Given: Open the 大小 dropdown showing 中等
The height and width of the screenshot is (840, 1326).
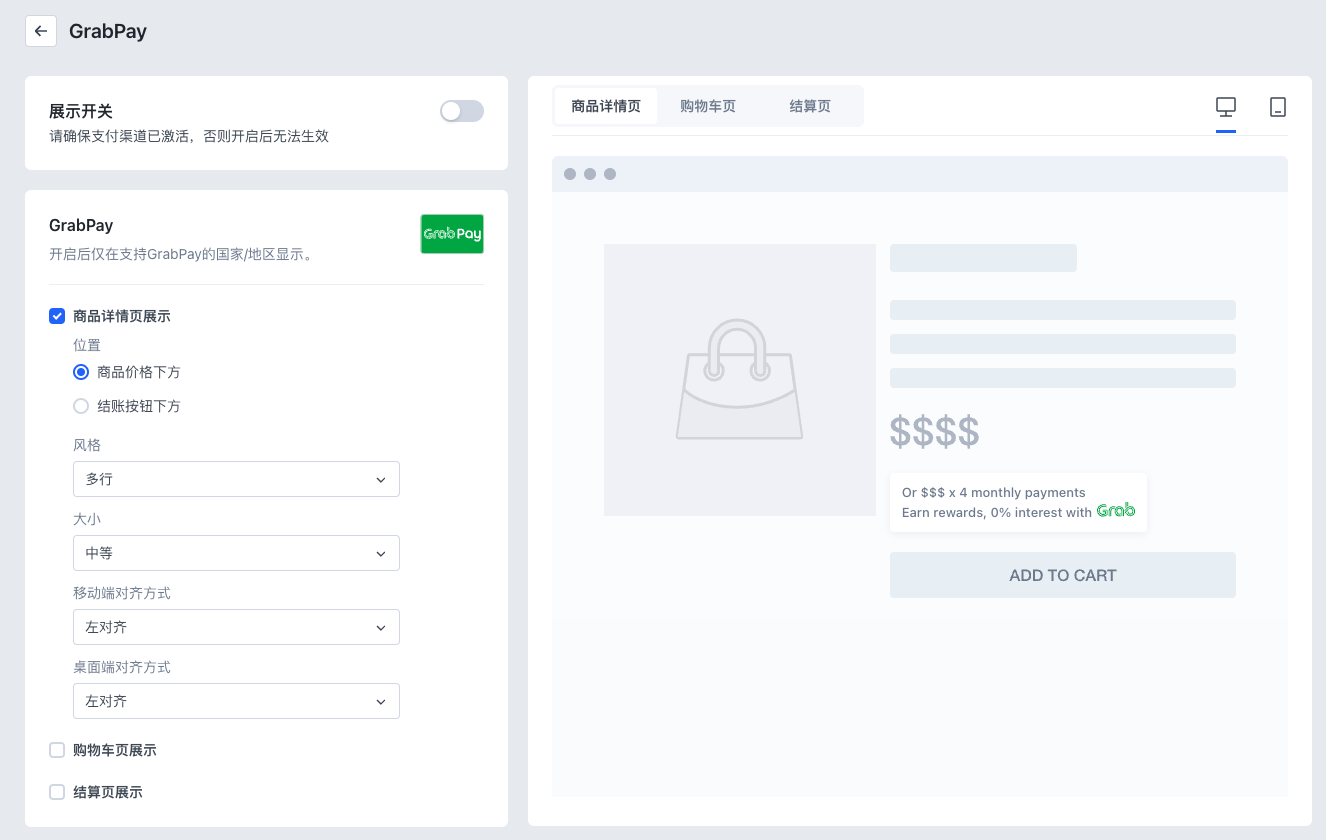Looking at the screenshot, I should click(x=236, y=553).
